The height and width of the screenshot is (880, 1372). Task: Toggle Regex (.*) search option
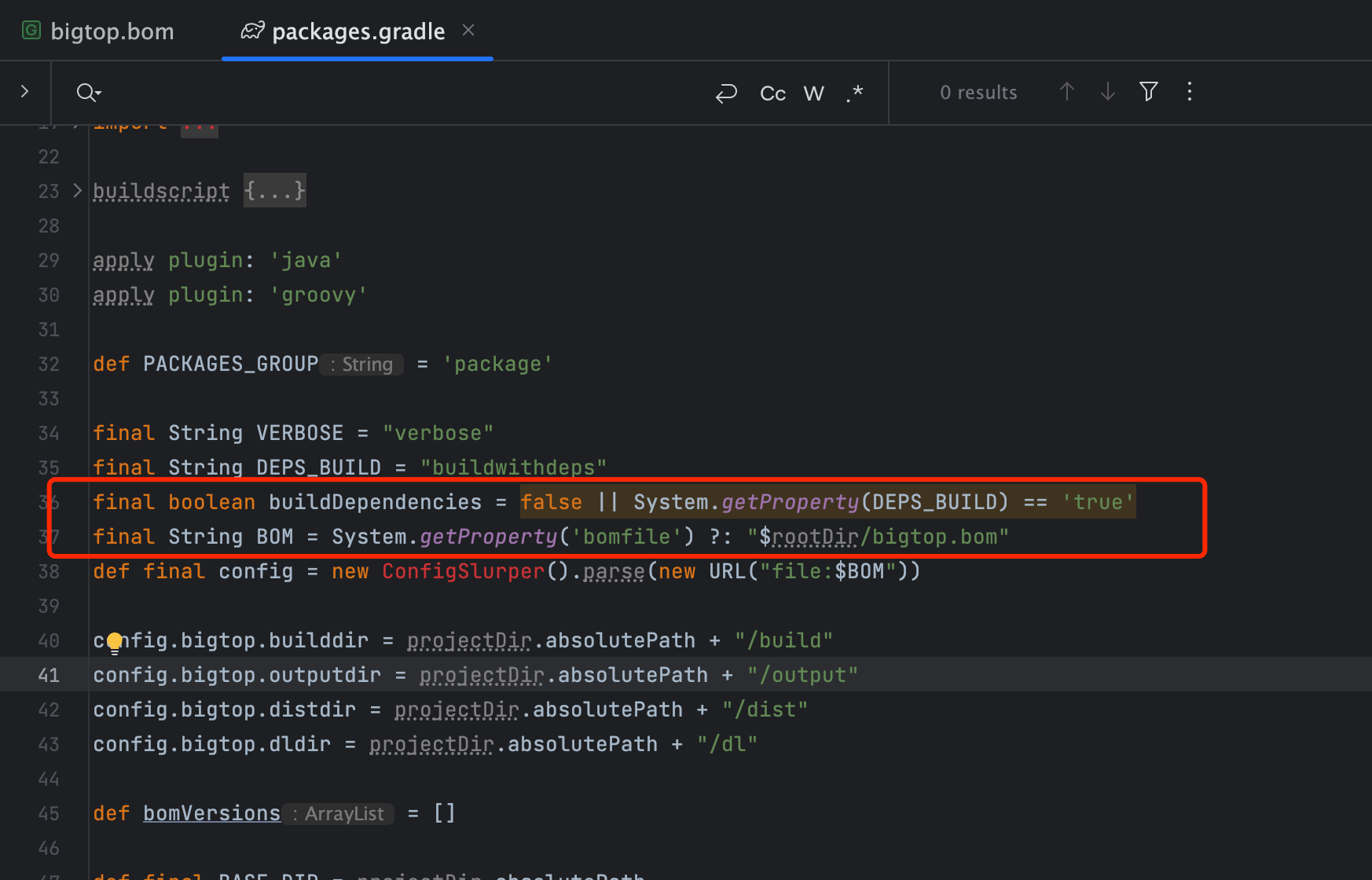tap(855, 93)
